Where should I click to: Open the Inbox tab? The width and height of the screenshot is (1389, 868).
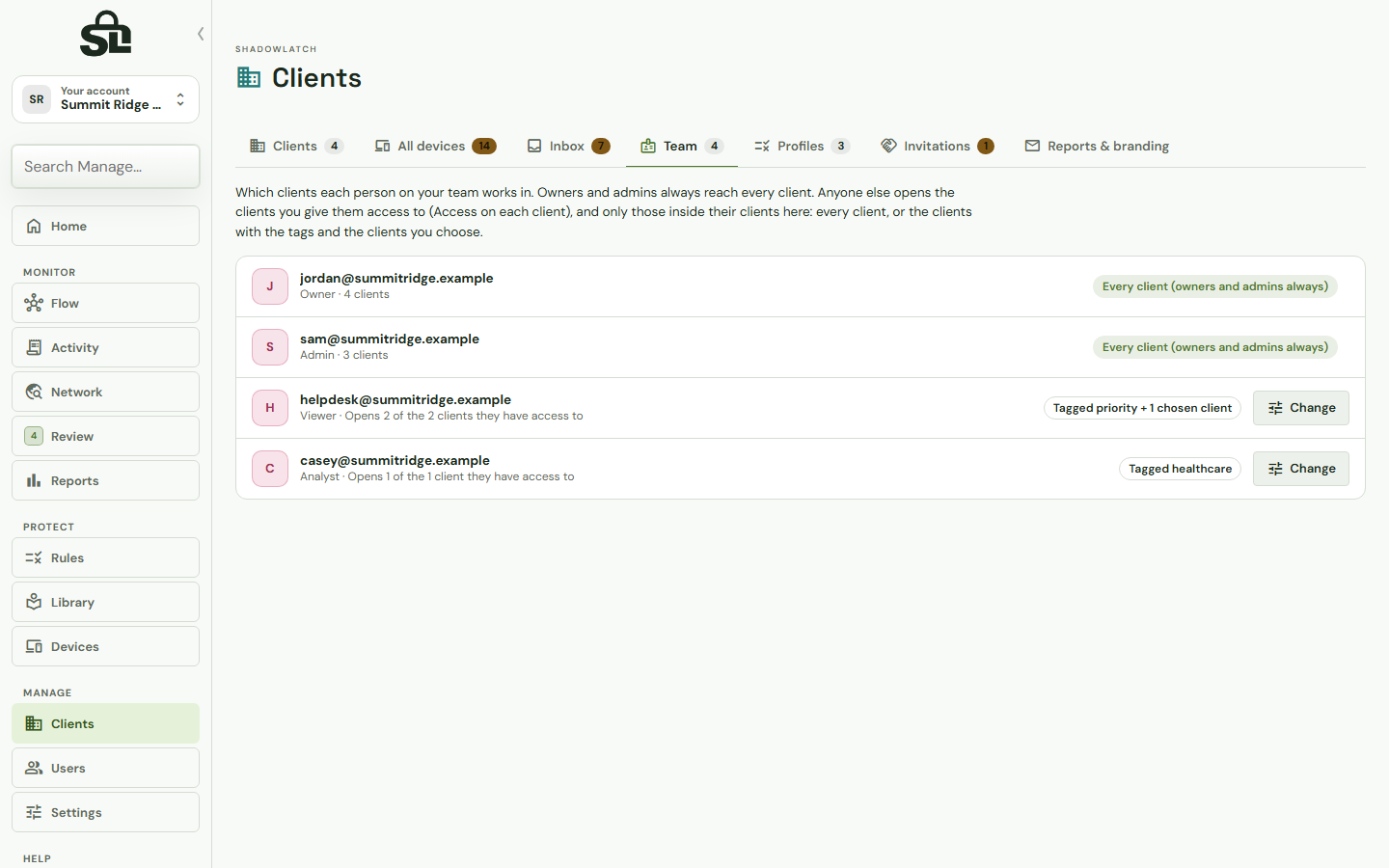[568, 146]
